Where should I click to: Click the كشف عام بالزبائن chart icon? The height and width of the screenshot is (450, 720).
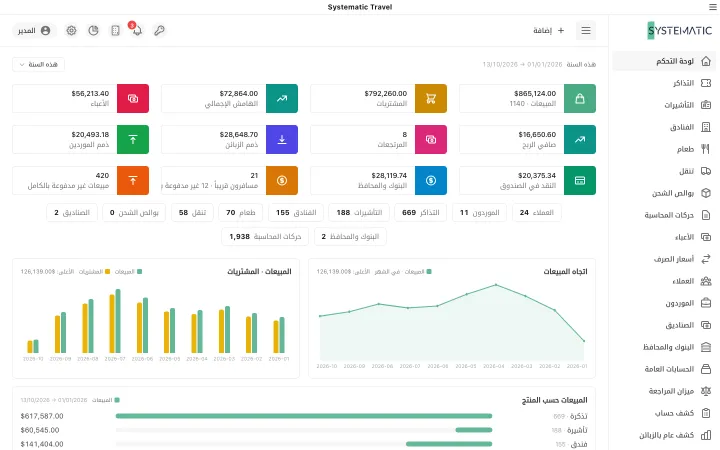tap(706, 435)
